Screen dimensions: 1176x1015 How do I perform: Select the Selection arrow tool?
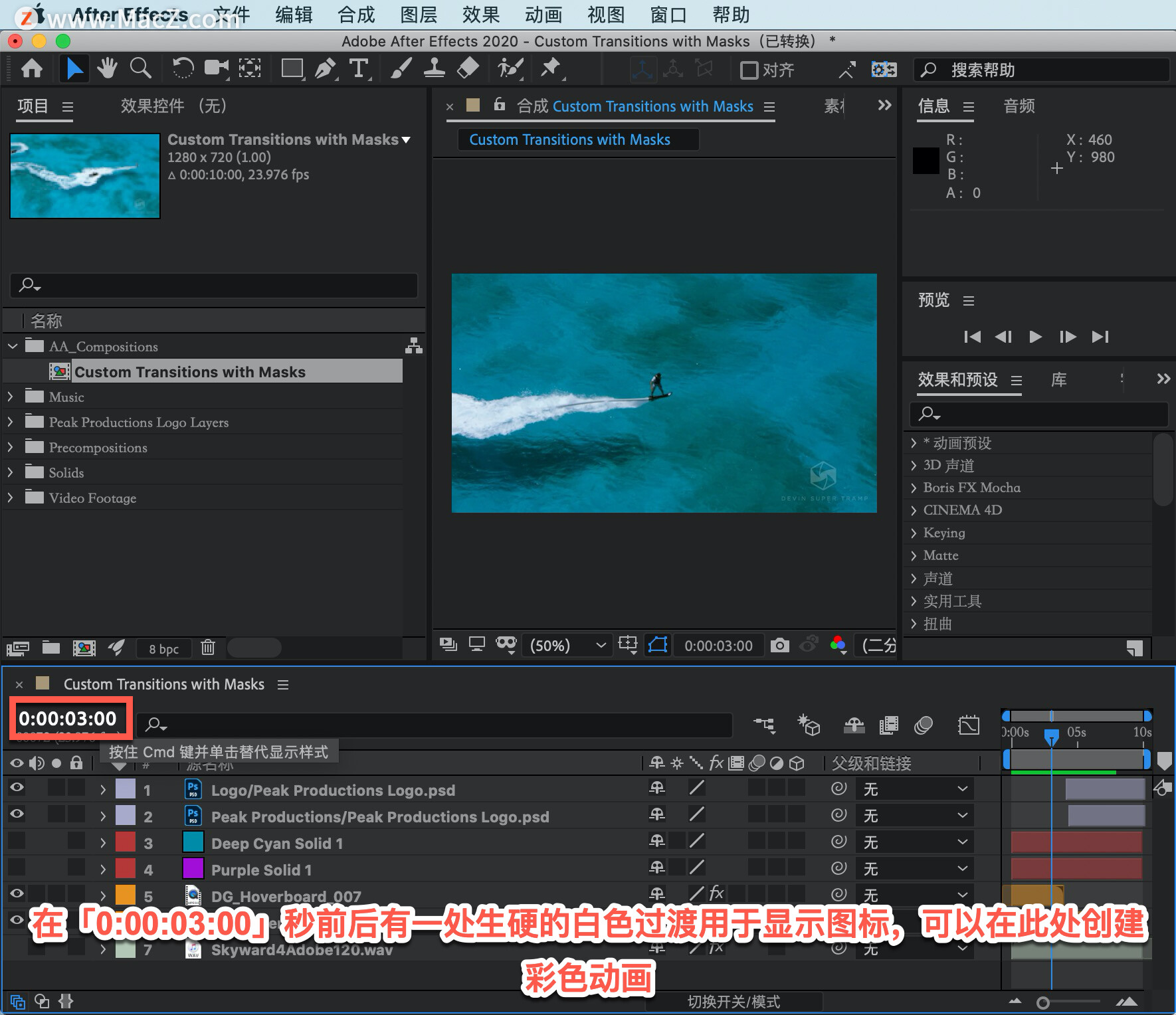[x=74, y=68]
